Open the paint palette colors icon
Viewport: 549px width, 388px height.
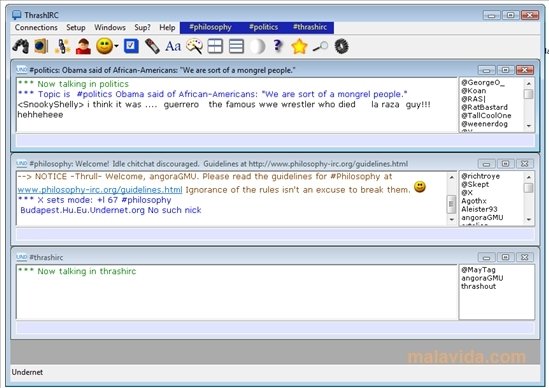pyautogui.click(x=194, y=46)
